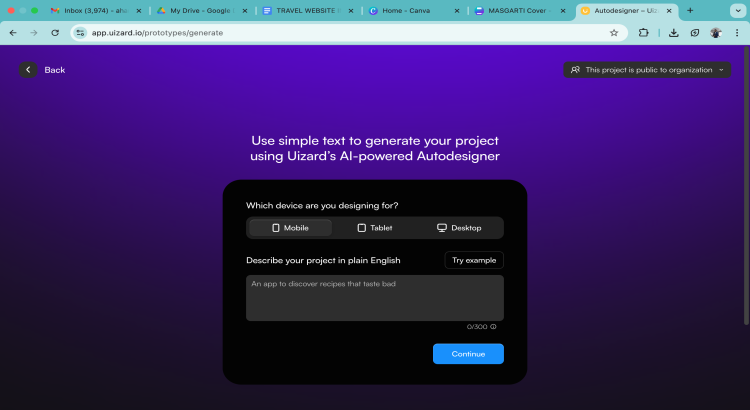
Task: Open the browser Downloads icon
Action: 673,33
